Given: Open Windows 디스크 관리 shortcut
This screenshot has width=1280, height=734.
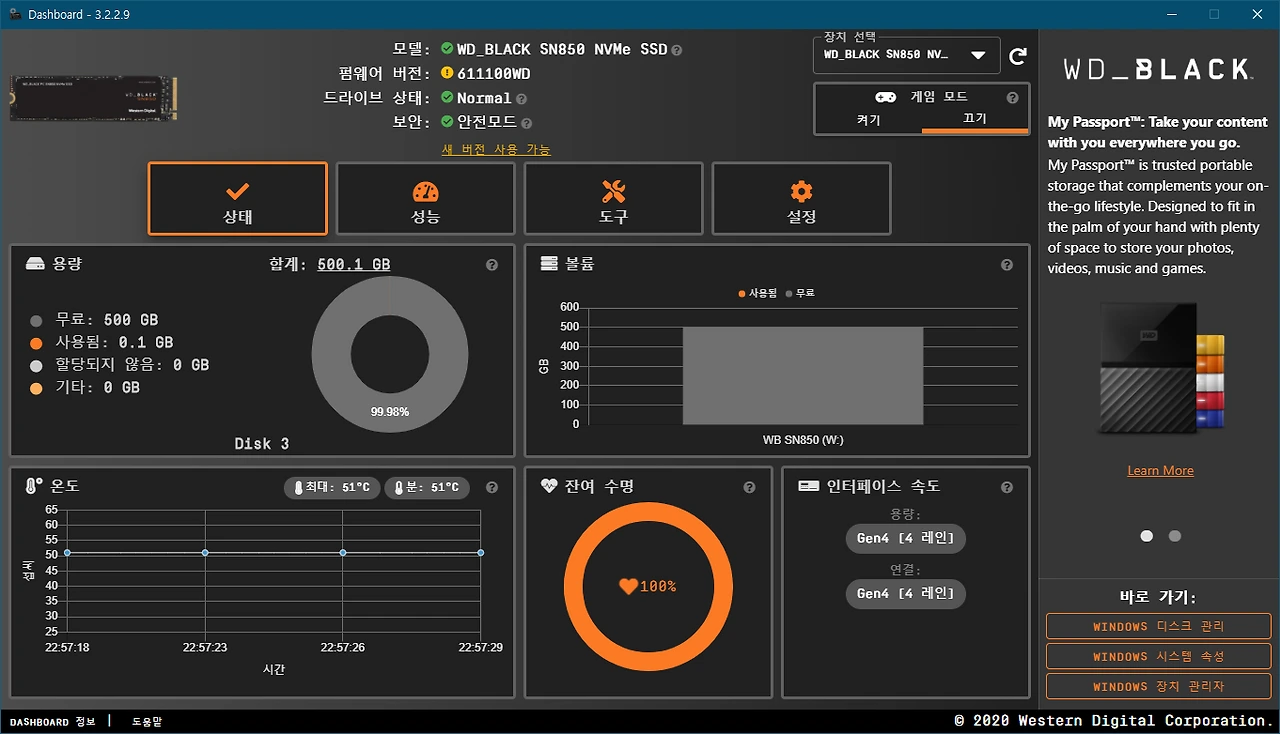Looking at the screenshot, I should coord(1157,626).
